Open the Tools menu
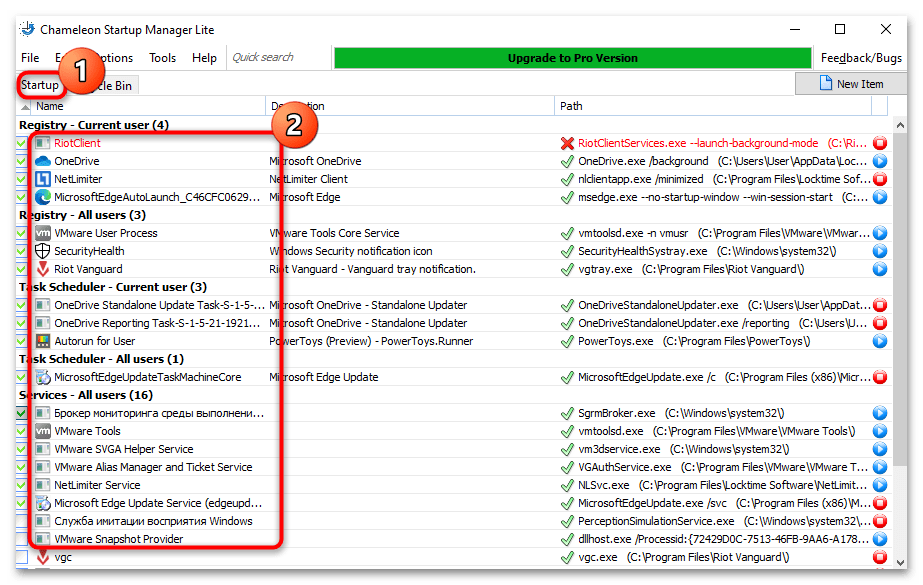The image size is (923, 585). pyautogui.click(x=162, y=58)
